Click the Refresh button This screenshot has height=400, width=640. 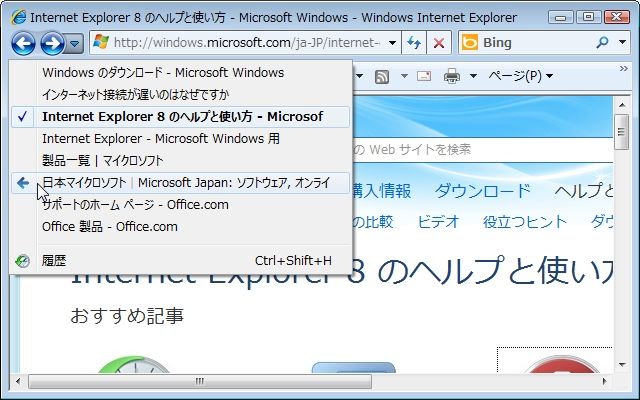pos(414,43)
